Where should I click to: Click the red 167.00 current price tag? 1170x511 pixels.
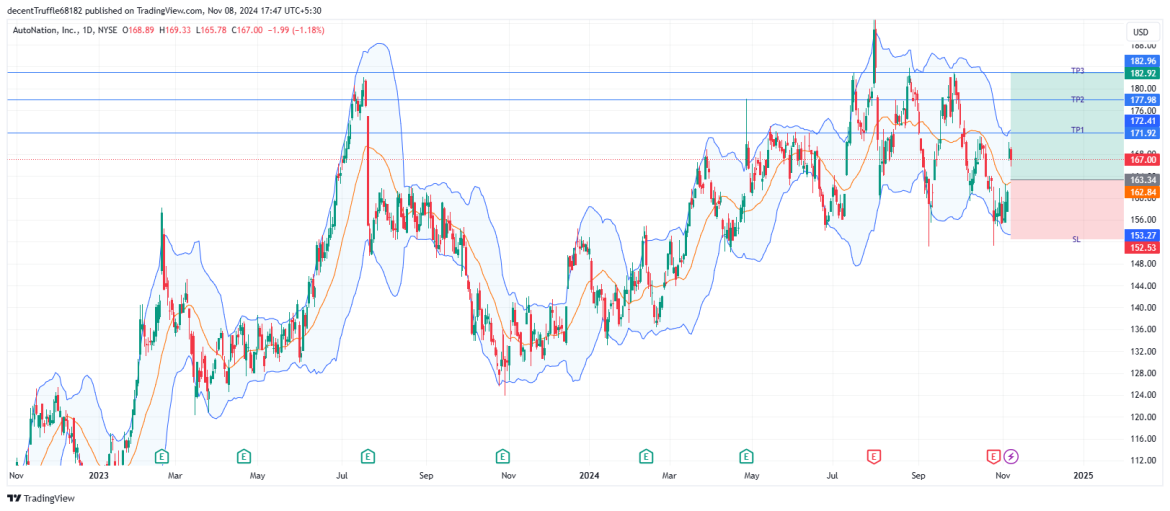1142,160
